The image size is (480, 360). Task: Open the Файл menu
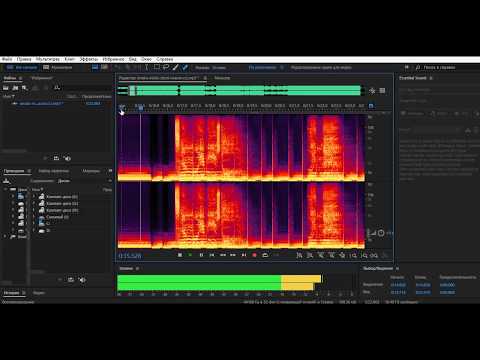[x=7, y=59]
